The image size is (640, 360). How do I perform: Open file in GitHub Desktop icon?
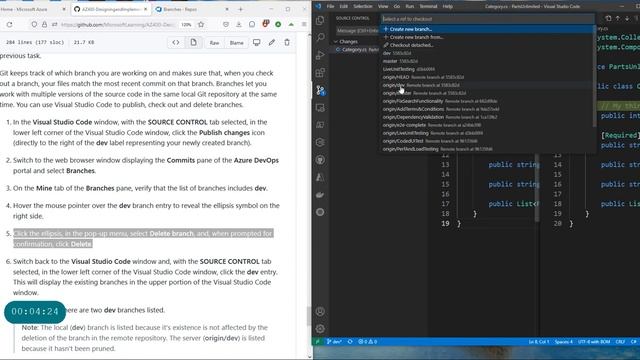pos(256,42)
